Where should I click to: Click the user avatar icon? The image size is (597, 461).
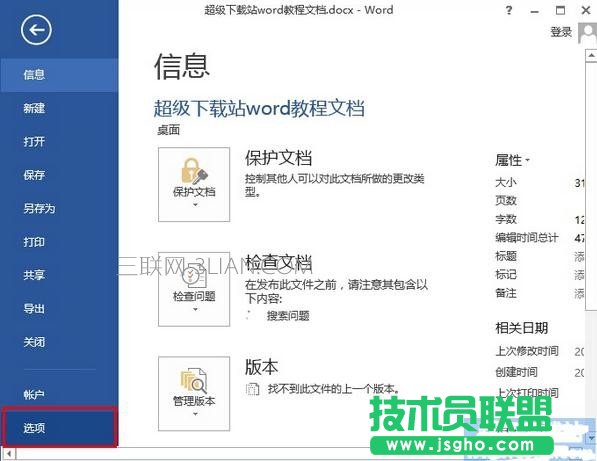coord(587,33)
